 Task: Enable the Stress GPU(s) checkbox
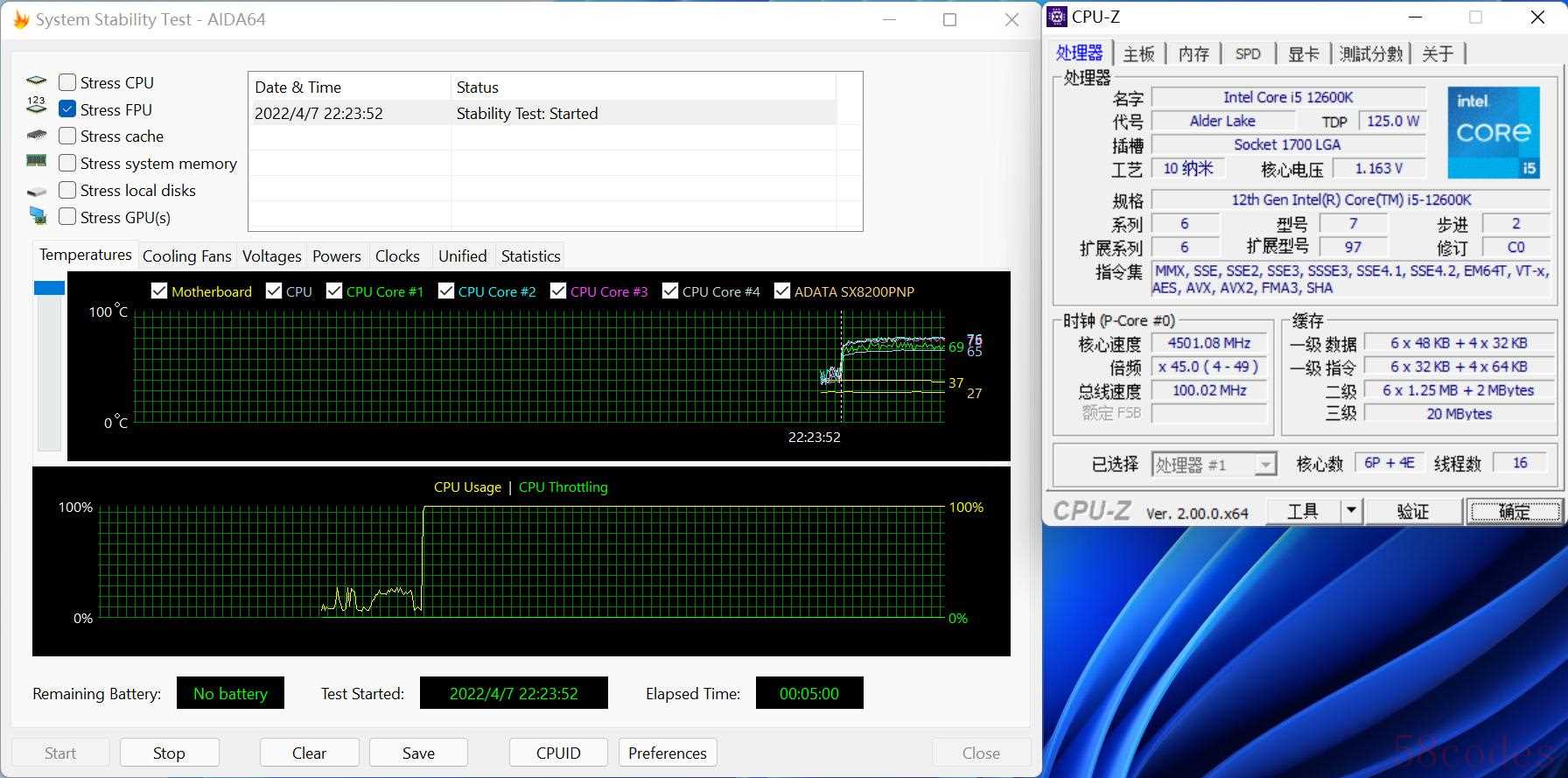67,216
